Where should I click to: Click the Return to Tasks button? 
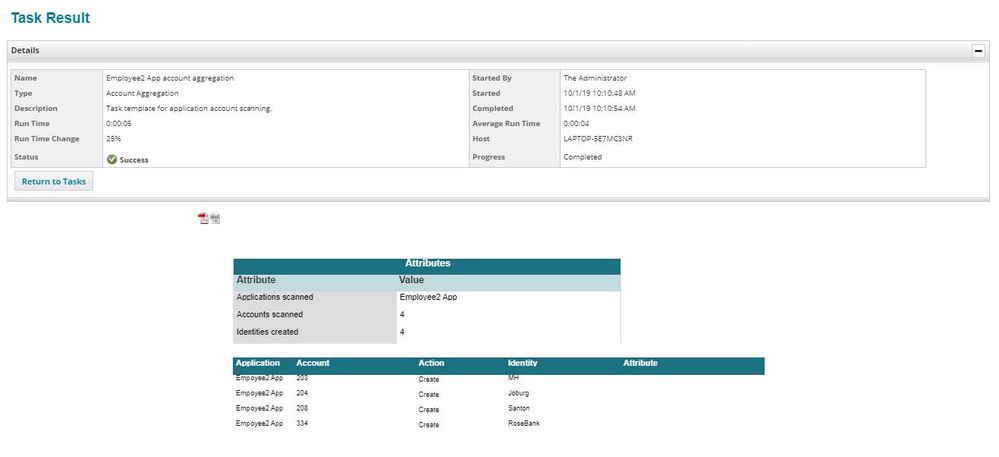[x=54, y=181]
